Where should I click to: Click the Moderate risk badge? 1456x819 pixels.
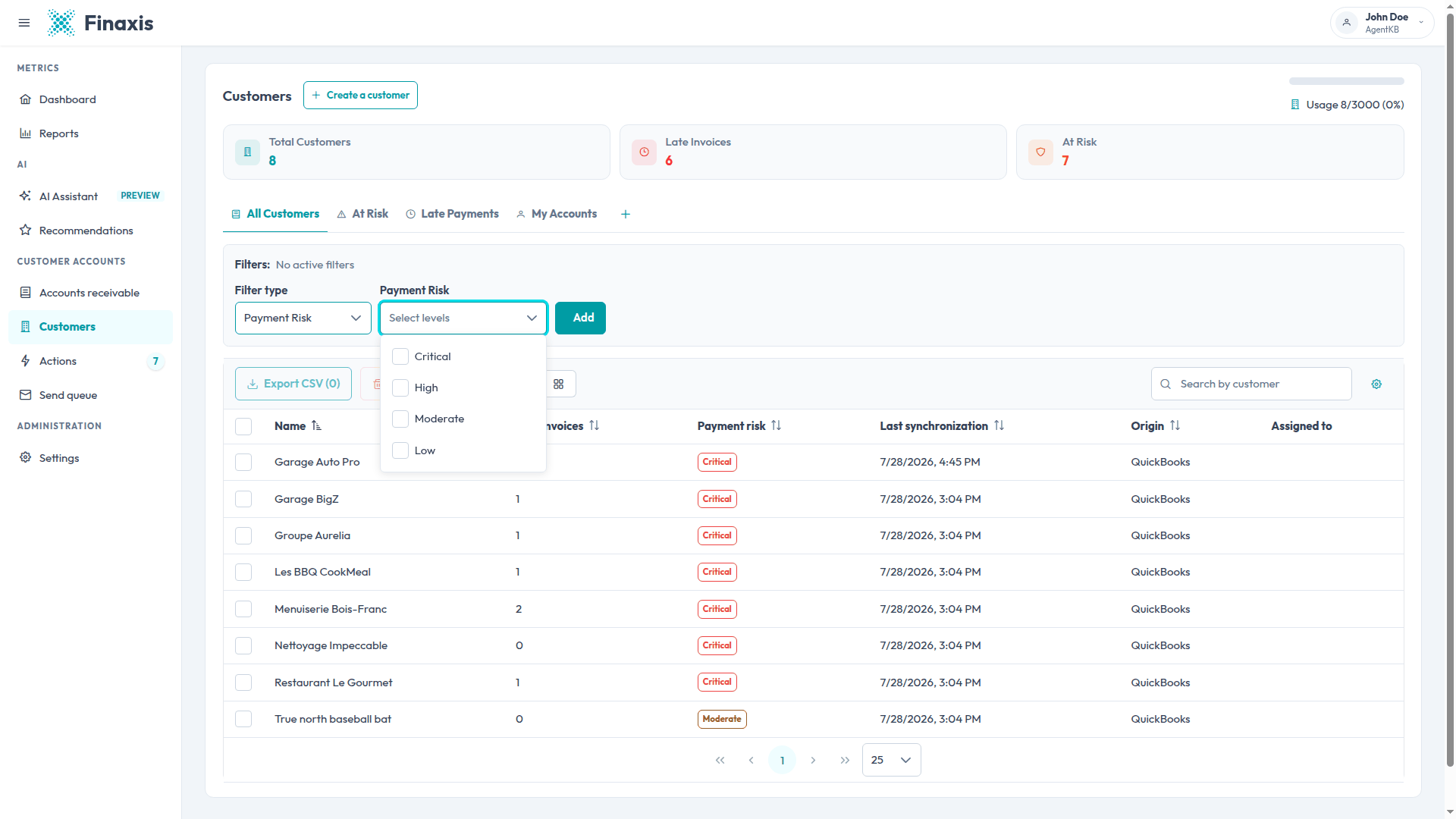[722, 719]
